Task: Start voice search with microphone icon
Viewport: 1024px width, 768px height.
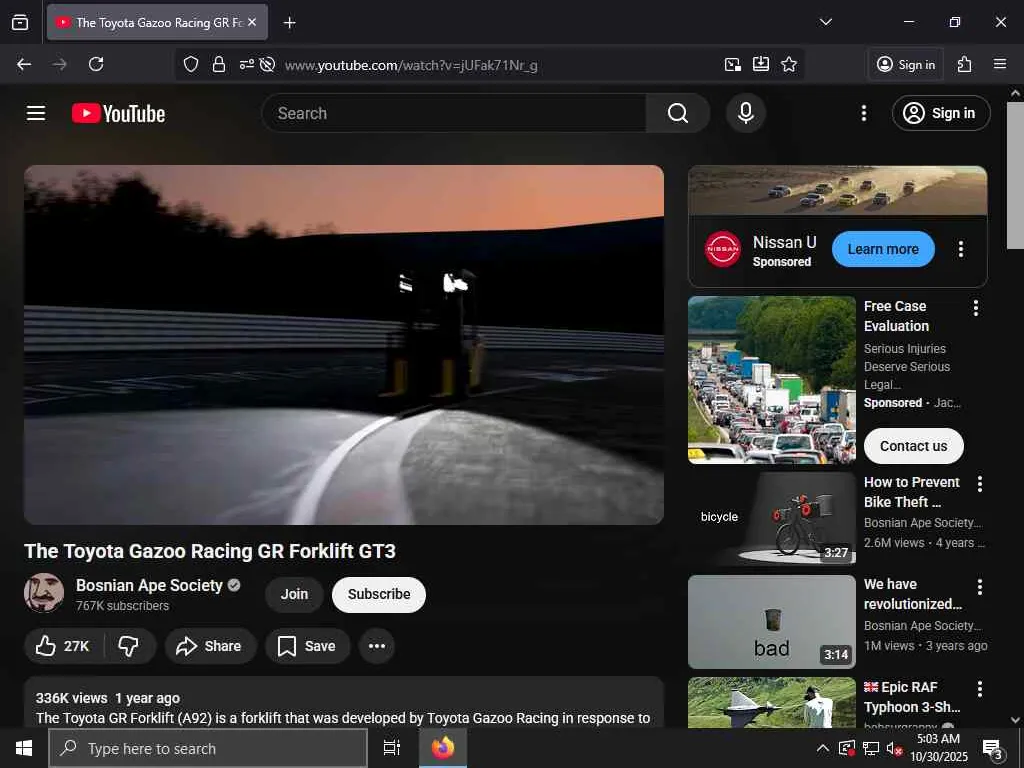Action: [x=746, y=113]
